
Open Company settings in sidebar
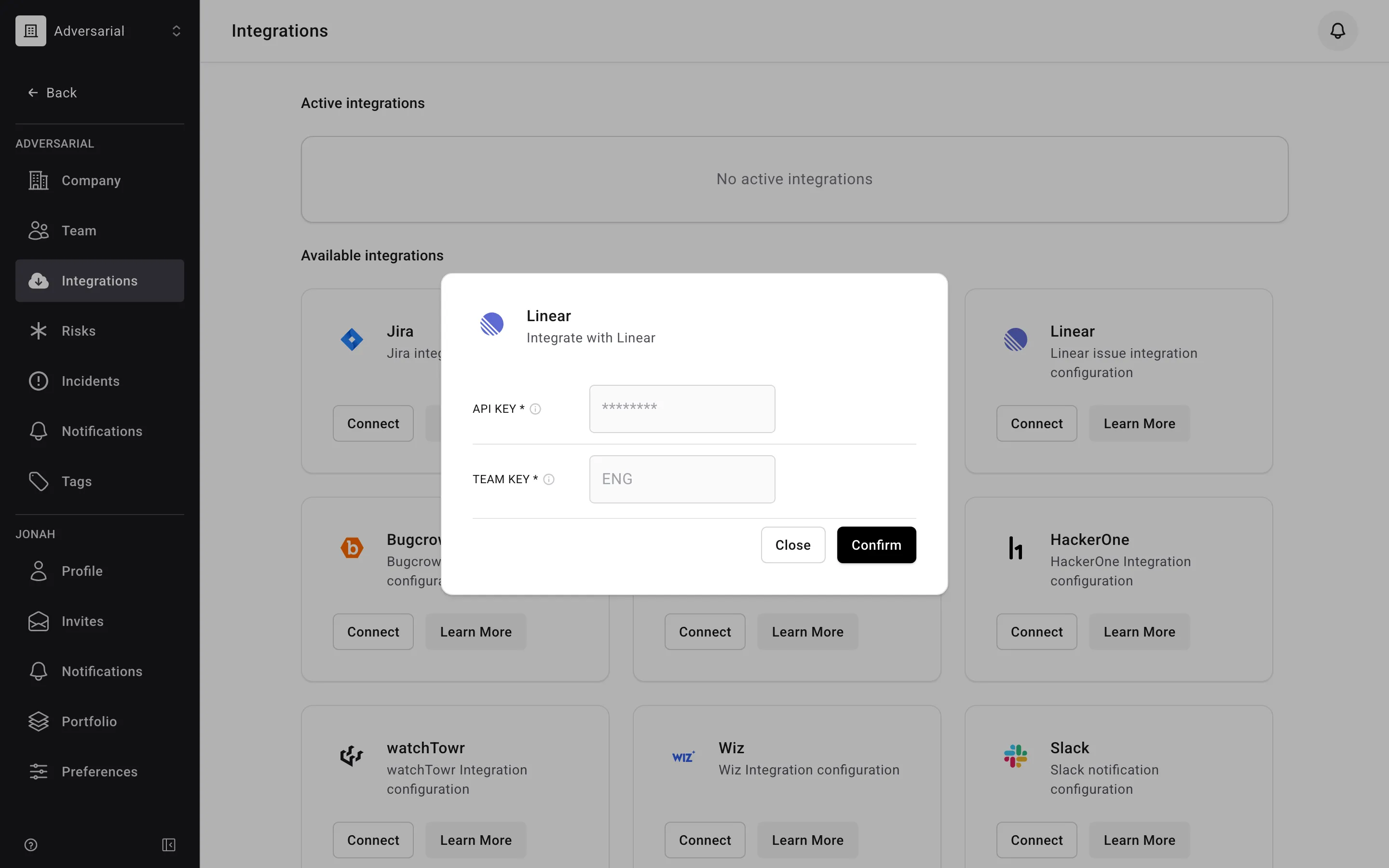100,180
